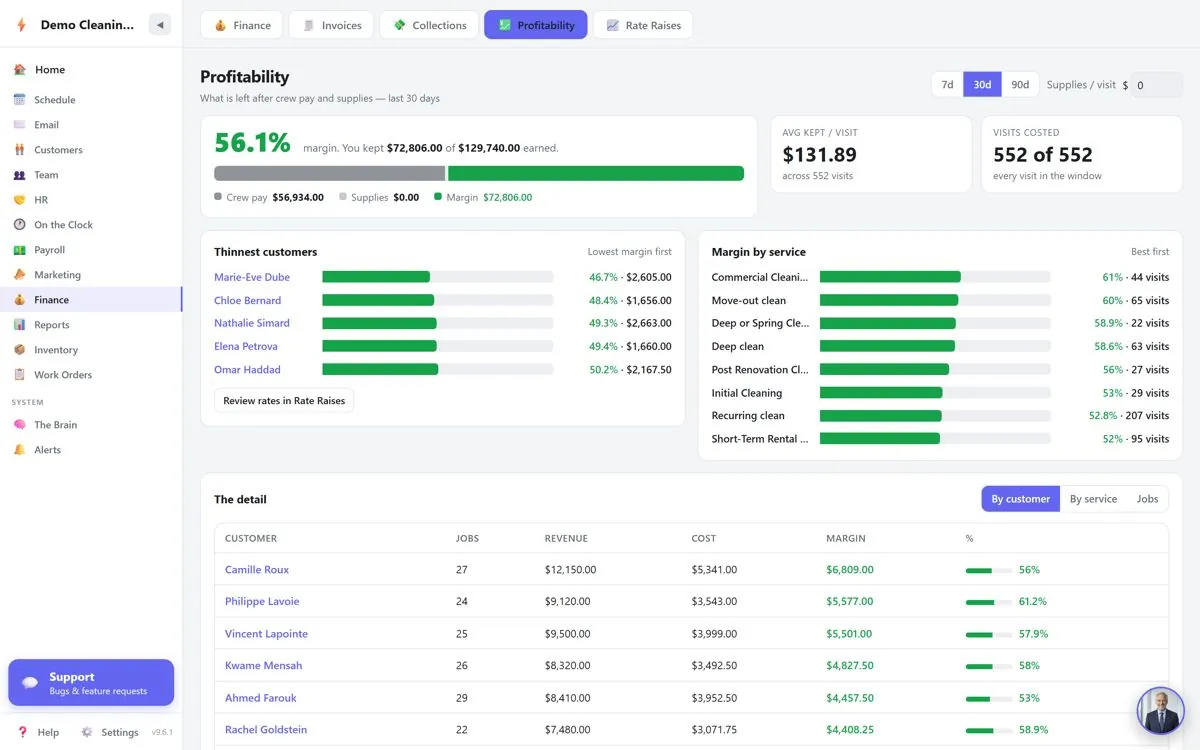This screenshot has width=1200, height=750.
Task: Click Omar Haddad's 50.2% margin value
Action: [603, 370]
